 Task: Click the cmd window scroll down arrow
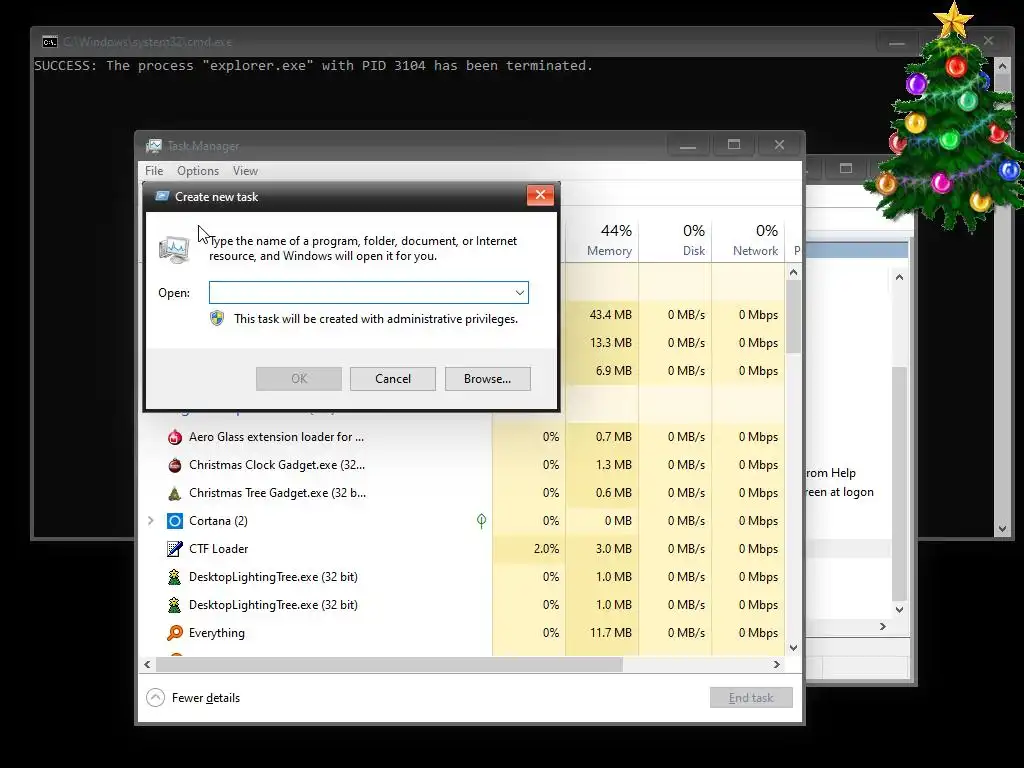click(1002, 529)
